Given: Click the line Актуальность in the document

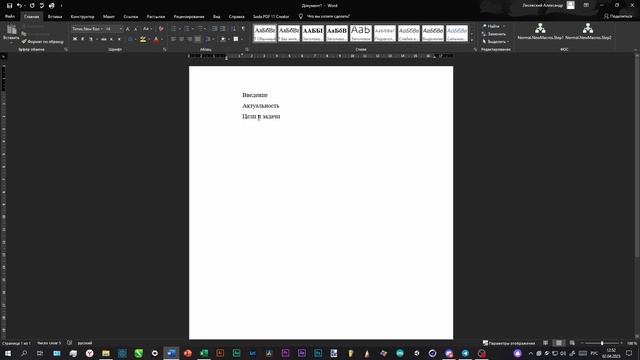Looking at the screenshot, I should coord(261,106).
